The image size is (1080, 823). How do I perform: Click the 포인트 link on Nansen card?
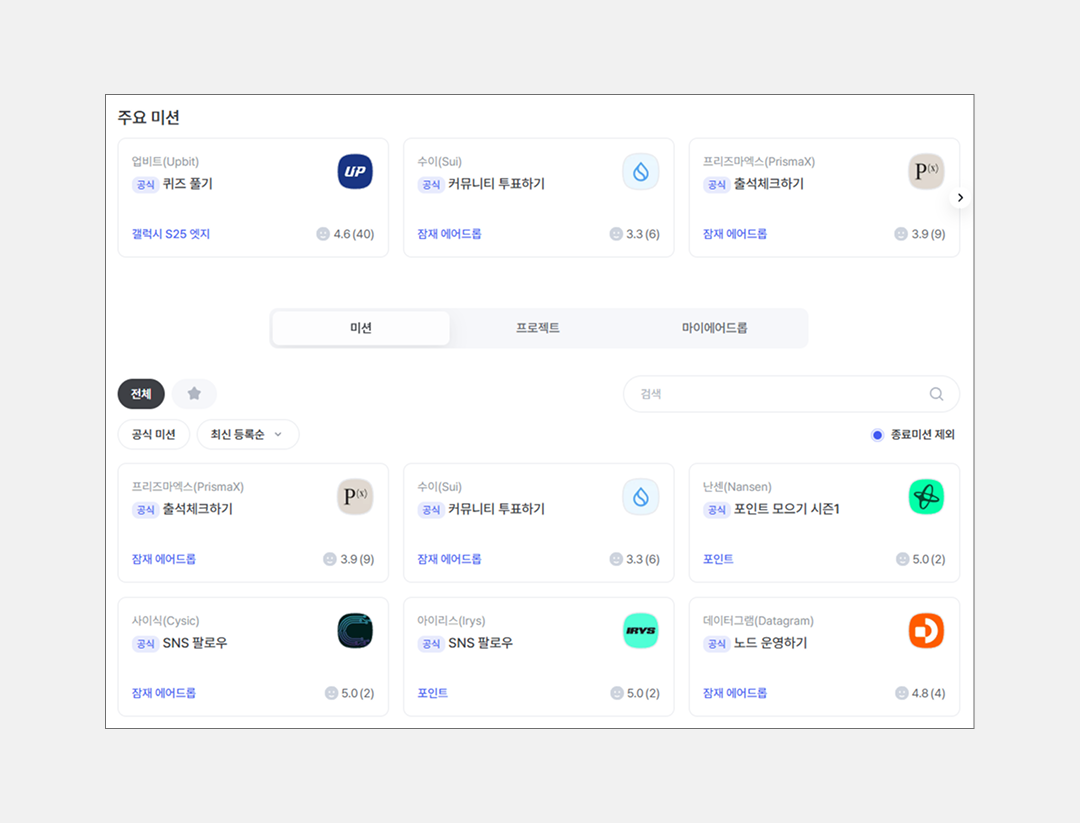click(x=718, y=559)
